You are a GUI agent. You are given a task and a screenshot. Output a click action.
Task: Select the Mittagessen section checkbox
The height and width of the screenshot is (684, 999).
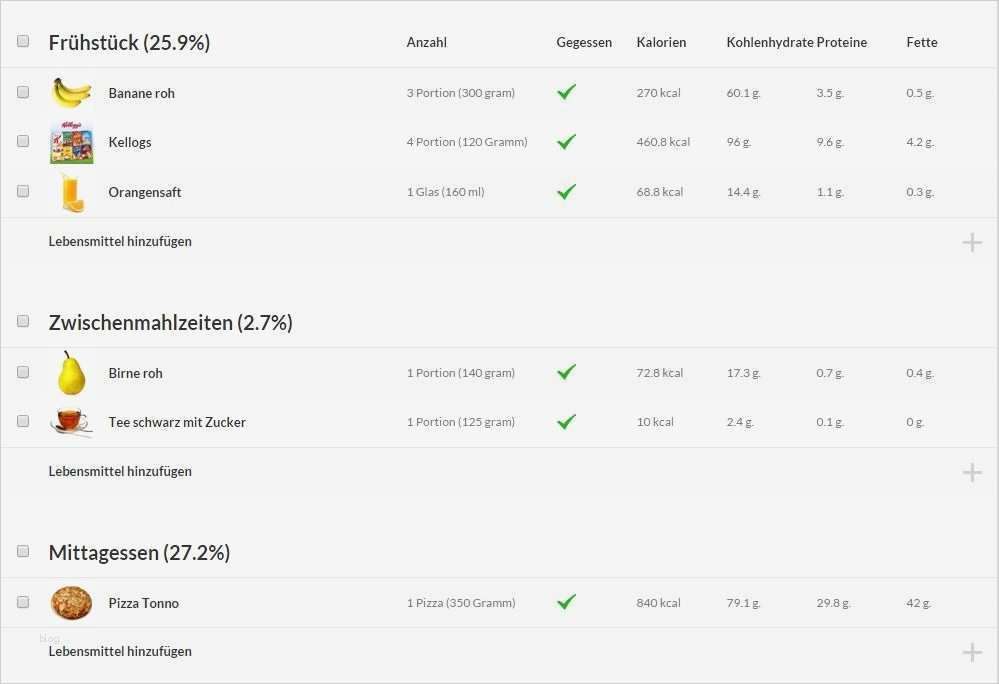click(x=23, y=551)
